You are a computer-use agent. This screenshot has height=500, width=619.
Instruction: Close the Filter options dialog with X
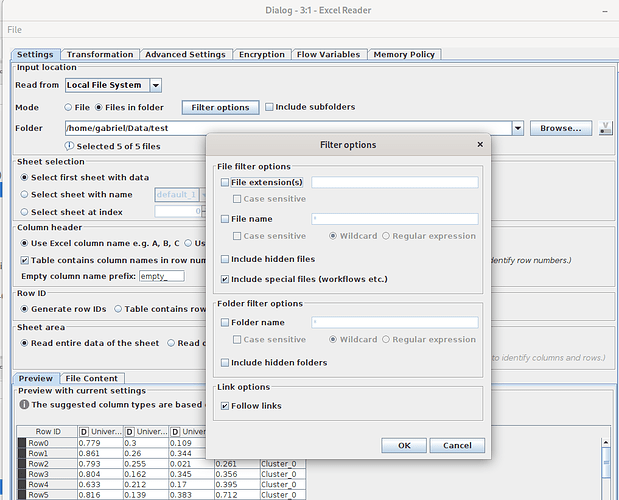click(480, 144)
